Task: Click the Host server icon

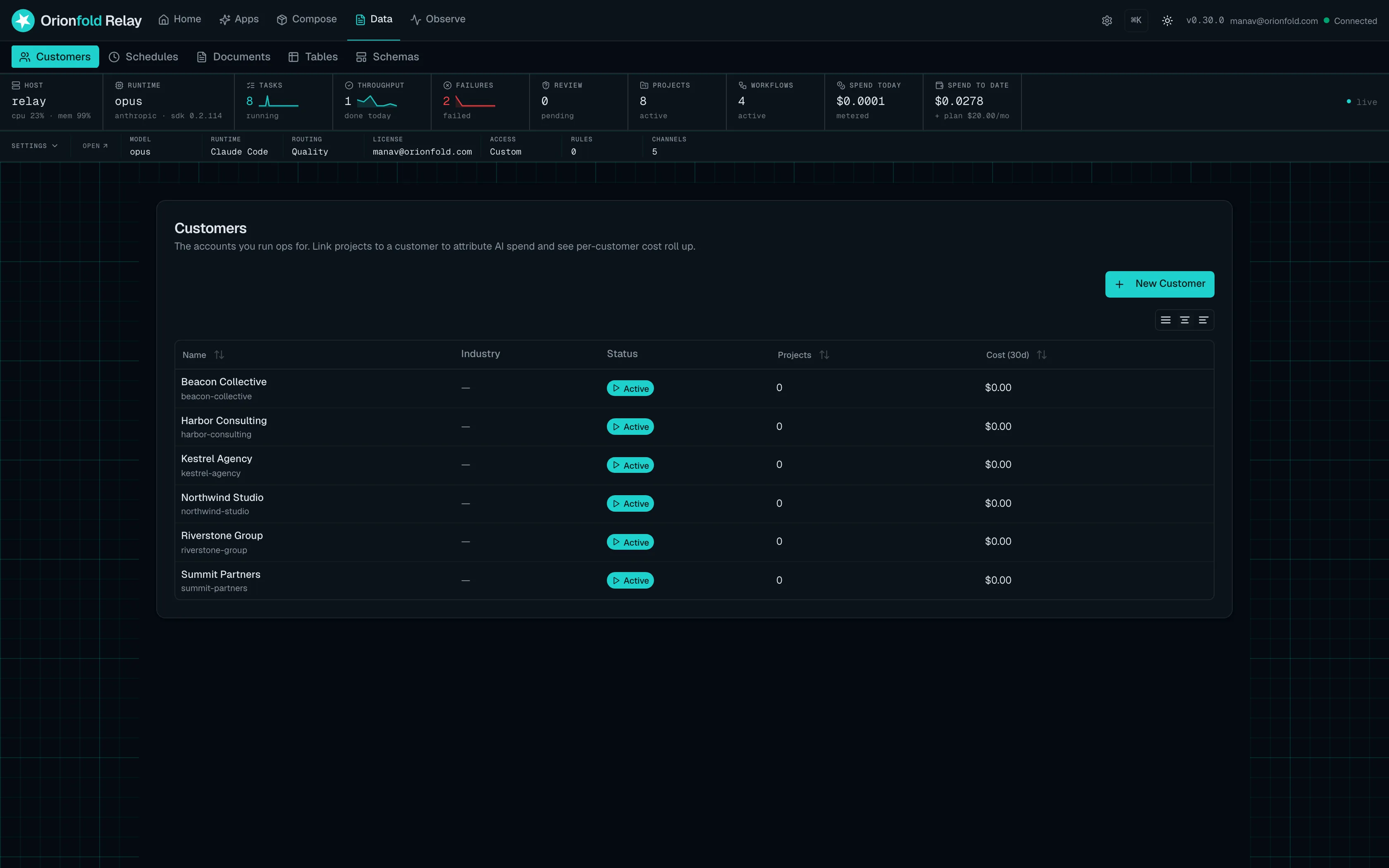Action: tap(16, 85)
